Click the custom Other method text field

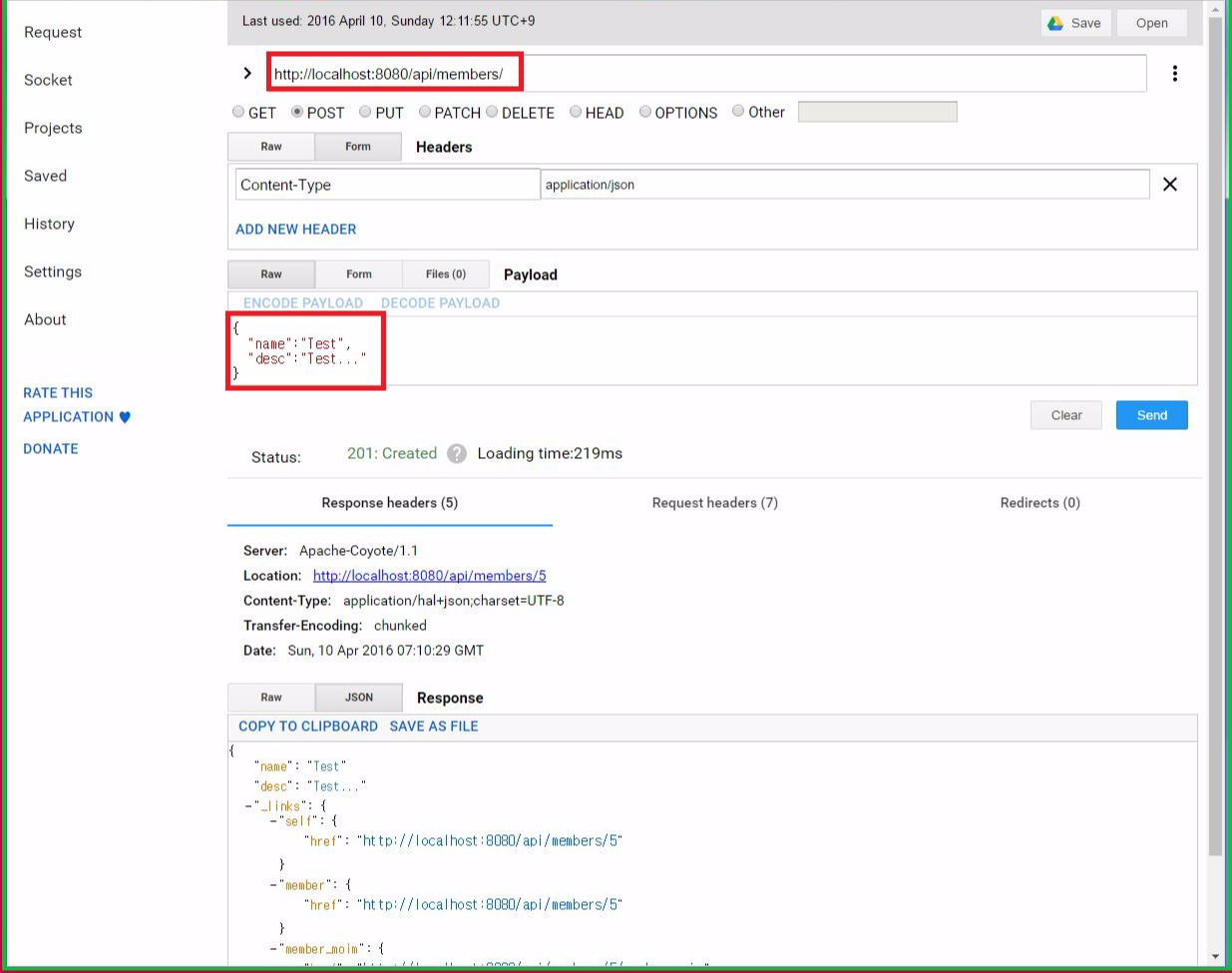point(878,112)
